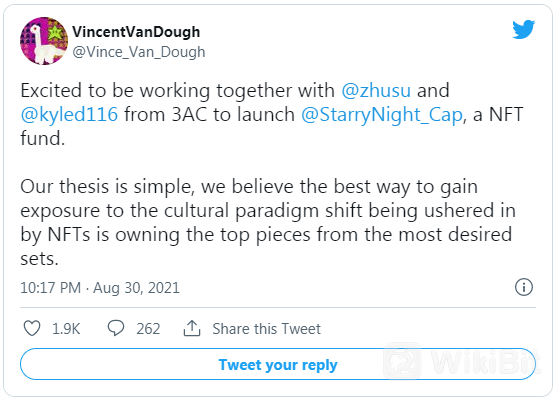The height and width of the screenshot is (398, 556).
Task: Click the 262 replies count
Action: pos(148,328)
